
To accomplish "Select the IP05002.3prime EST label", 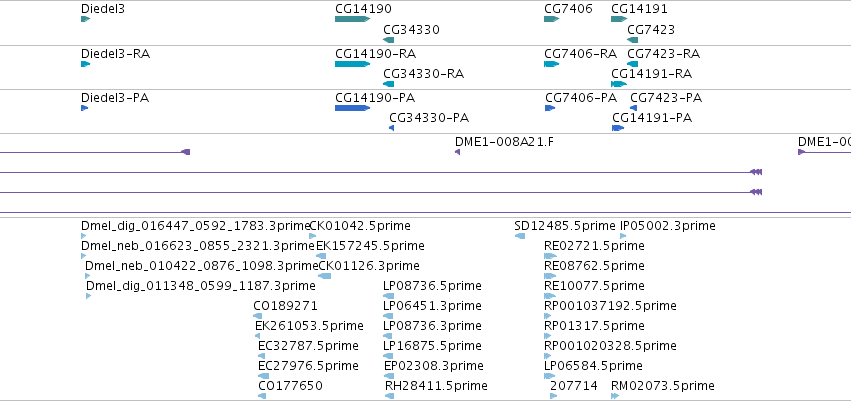I will (668, 226).
